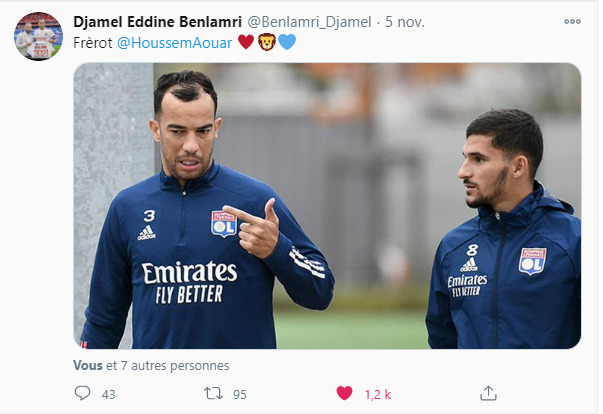Enlarge the attached training photo

tap(327, 206)
